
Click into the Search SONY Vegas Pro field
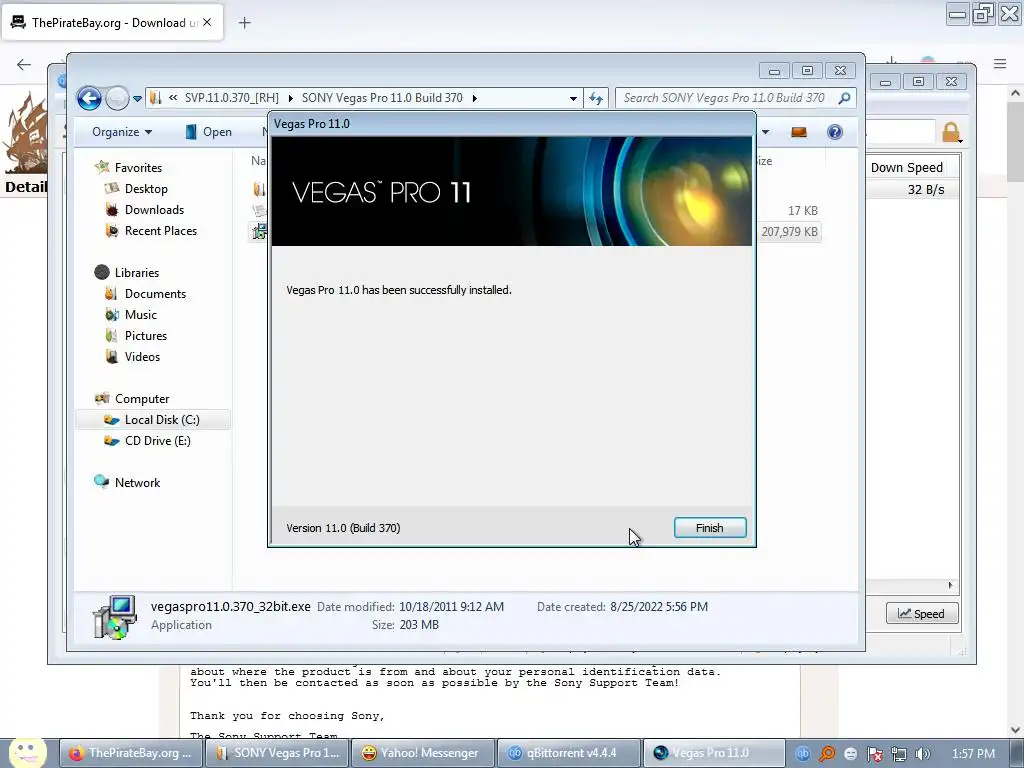725,98
